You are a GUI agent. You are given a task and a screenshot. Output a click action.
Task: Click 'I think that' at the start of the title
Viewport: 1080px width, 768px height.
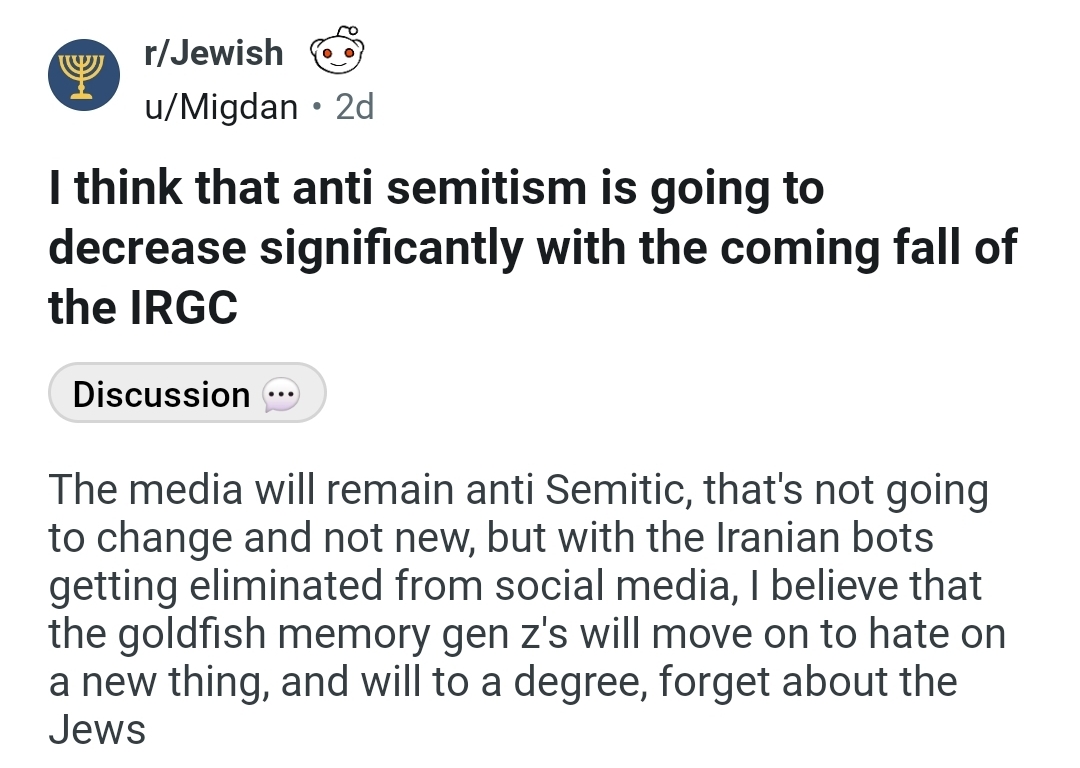click(x=162, y=188)
